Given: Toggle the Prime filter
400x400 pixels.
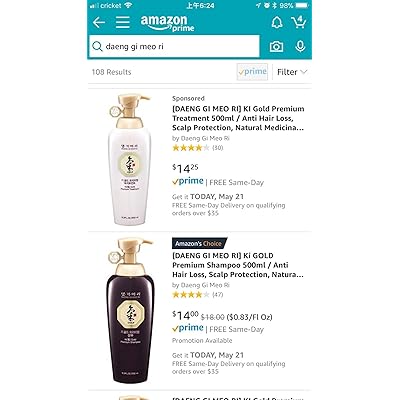Looking at the screenshot, I should [252, 72].
